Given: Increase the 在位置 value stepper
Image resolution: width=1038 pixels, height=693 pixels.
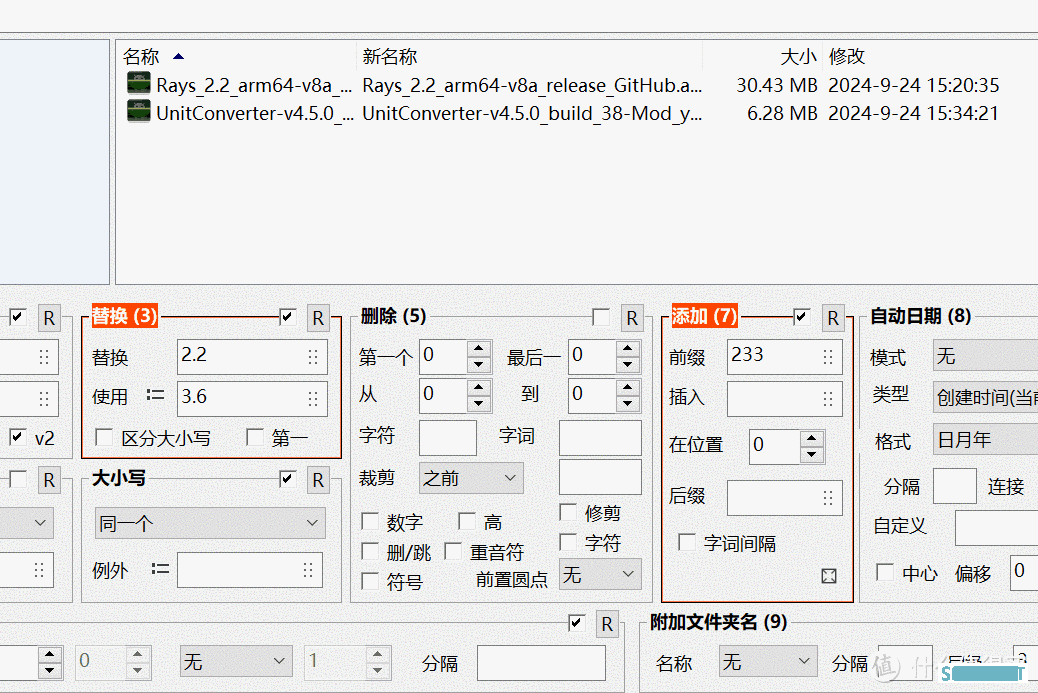Looking at the screenshot, I should click(x=812, y=439).
